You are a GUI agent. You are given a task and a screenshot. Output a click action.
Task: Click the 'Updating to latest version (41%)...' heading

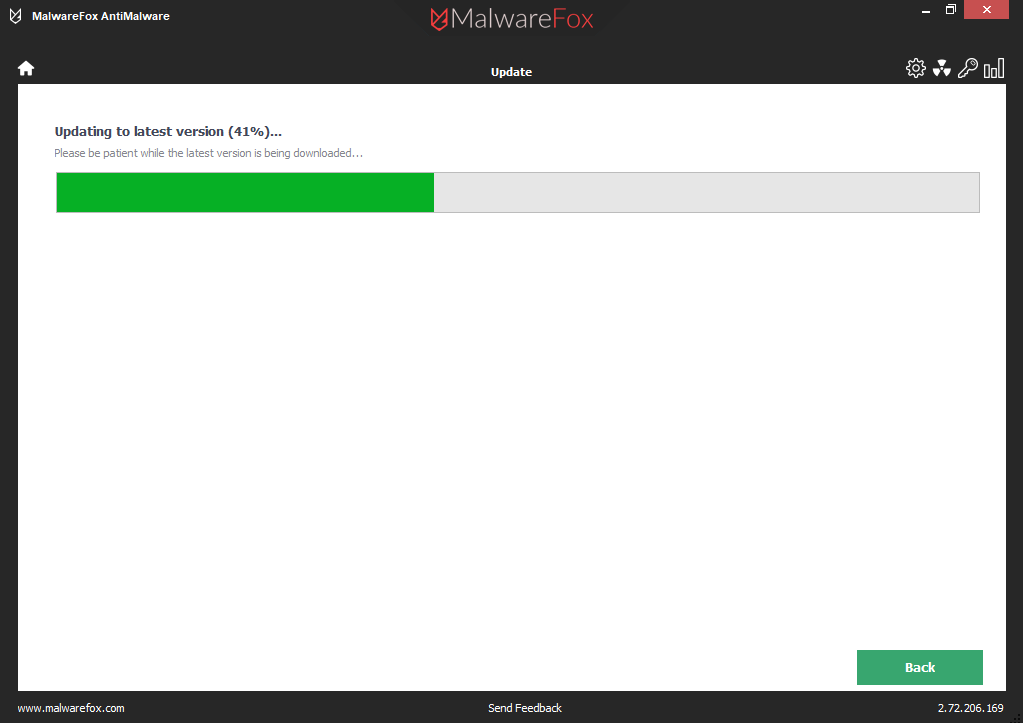168,131
